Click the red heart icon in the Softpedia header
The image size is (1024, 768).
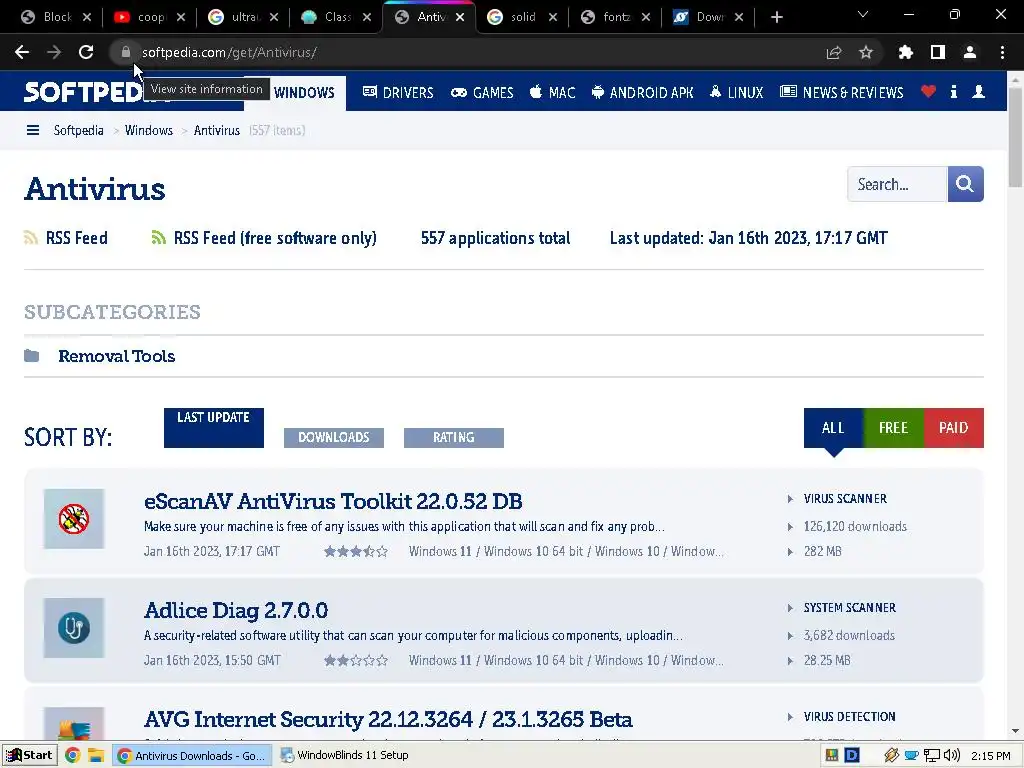tap(928, 91)
